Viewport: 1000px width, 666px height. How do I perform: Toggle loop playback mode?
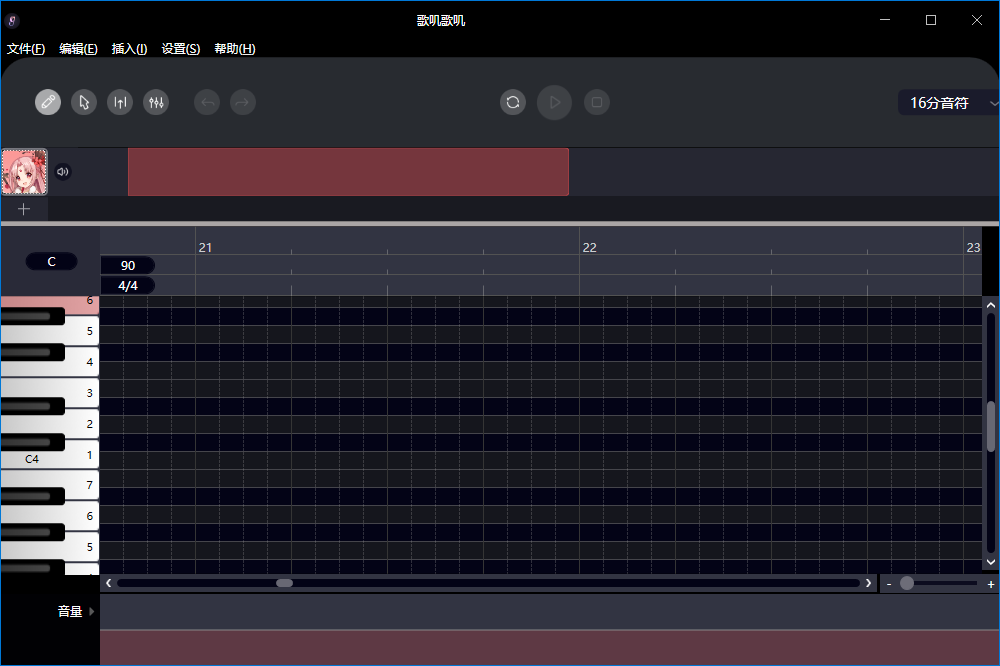(x=513, y=102)
